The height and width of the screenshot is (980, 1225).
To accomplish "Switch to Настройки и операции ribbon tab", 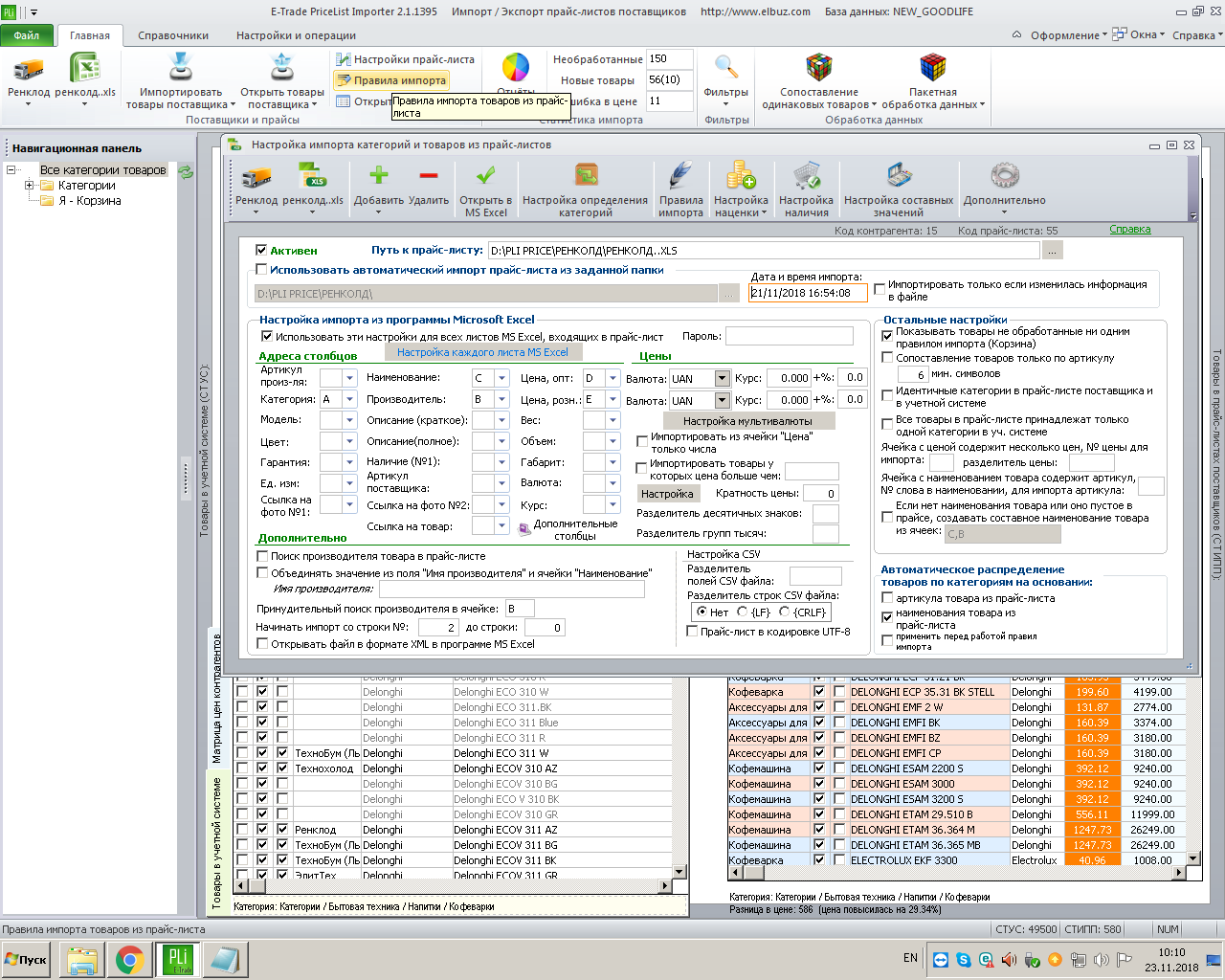I will click(x=296, y=35).
